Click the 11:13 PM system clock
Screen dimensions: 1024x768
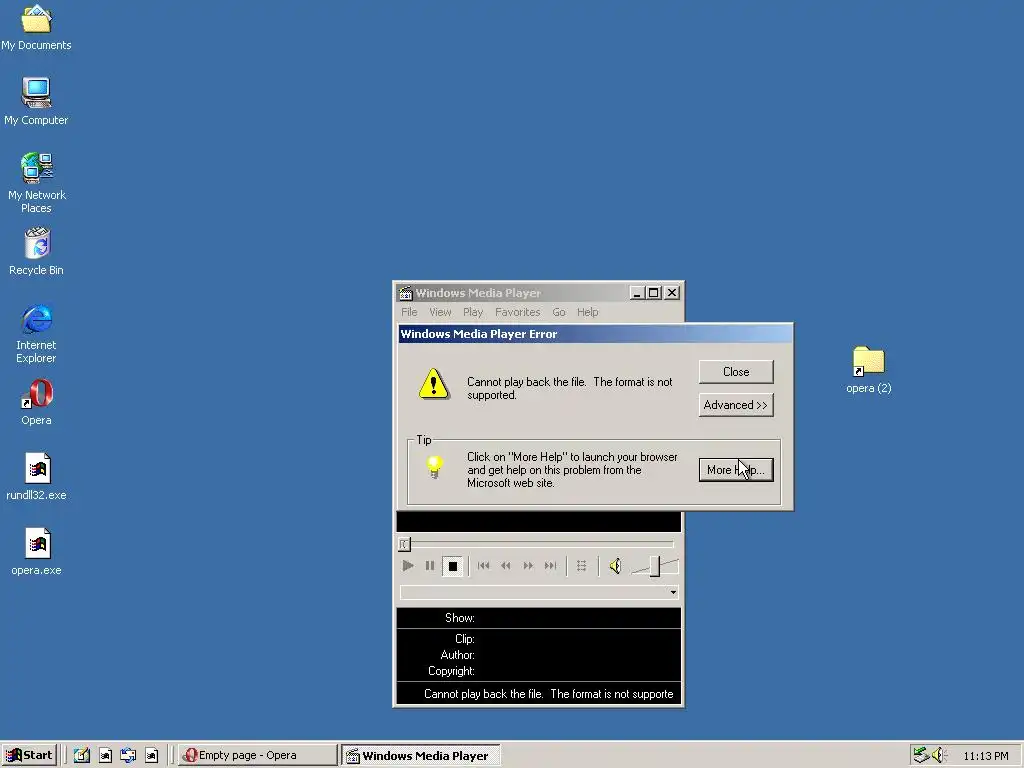[985, 756]
